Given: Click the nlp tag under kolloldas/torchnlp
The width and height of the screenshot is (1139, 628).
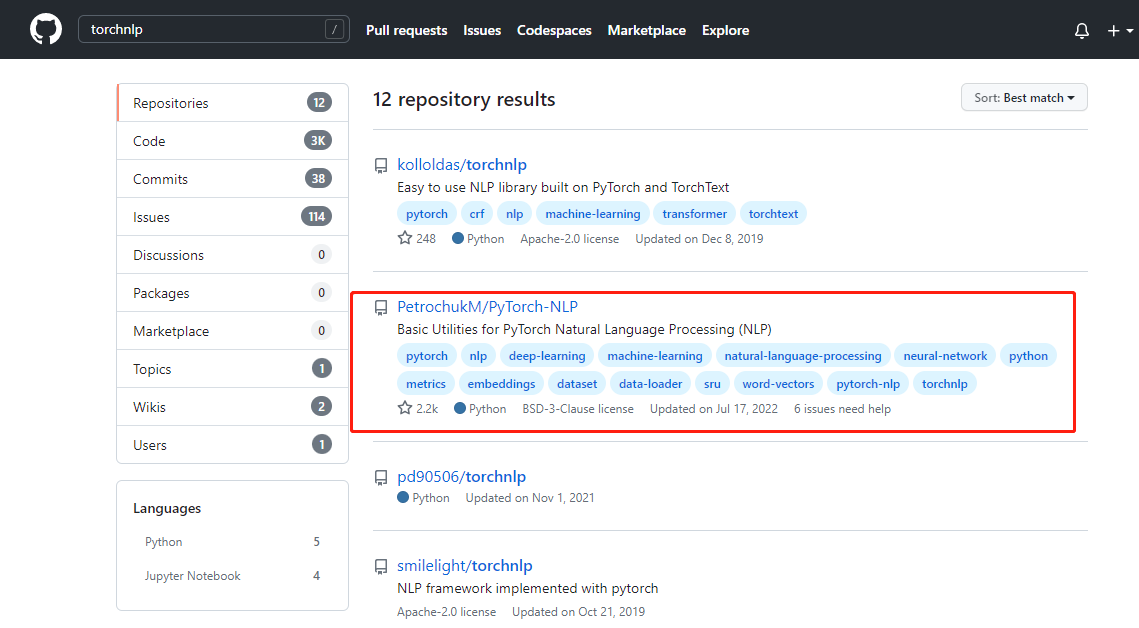Looking at the screenshot, I should tap(514, 213).
